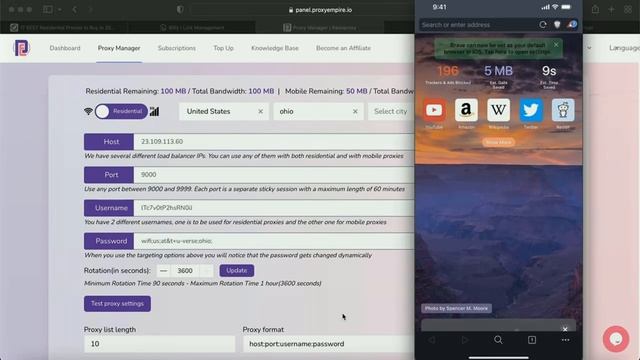Select the Proxy Manager nav item

[119, 48]
